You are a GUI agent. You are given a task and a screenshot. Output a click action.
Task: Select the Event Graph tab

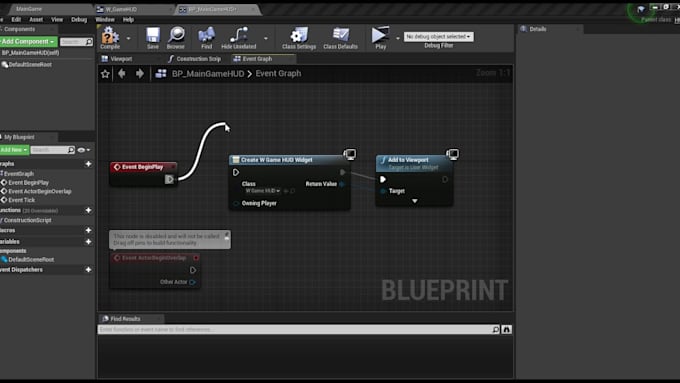pos(258,59)
